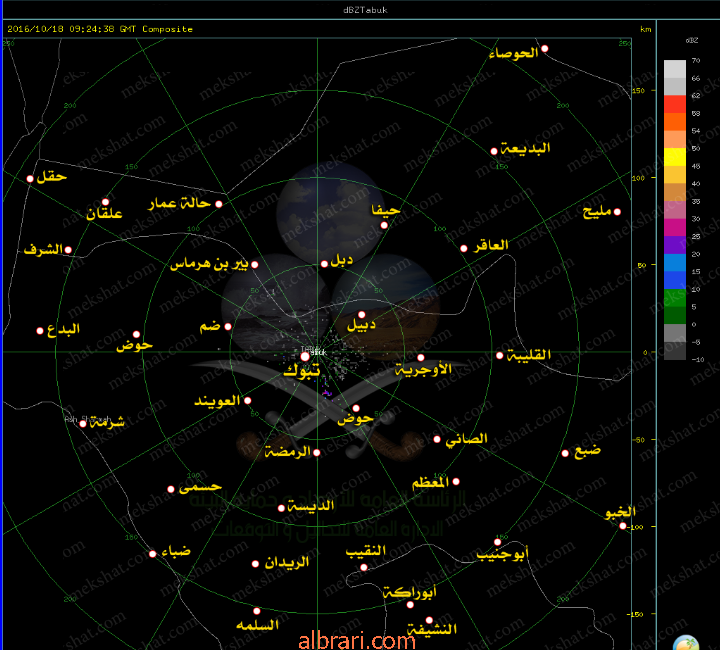This screenshot has height=650, width=720.
Task: Pick the pink 35 dBZ legend swatch
Action: 675,210
